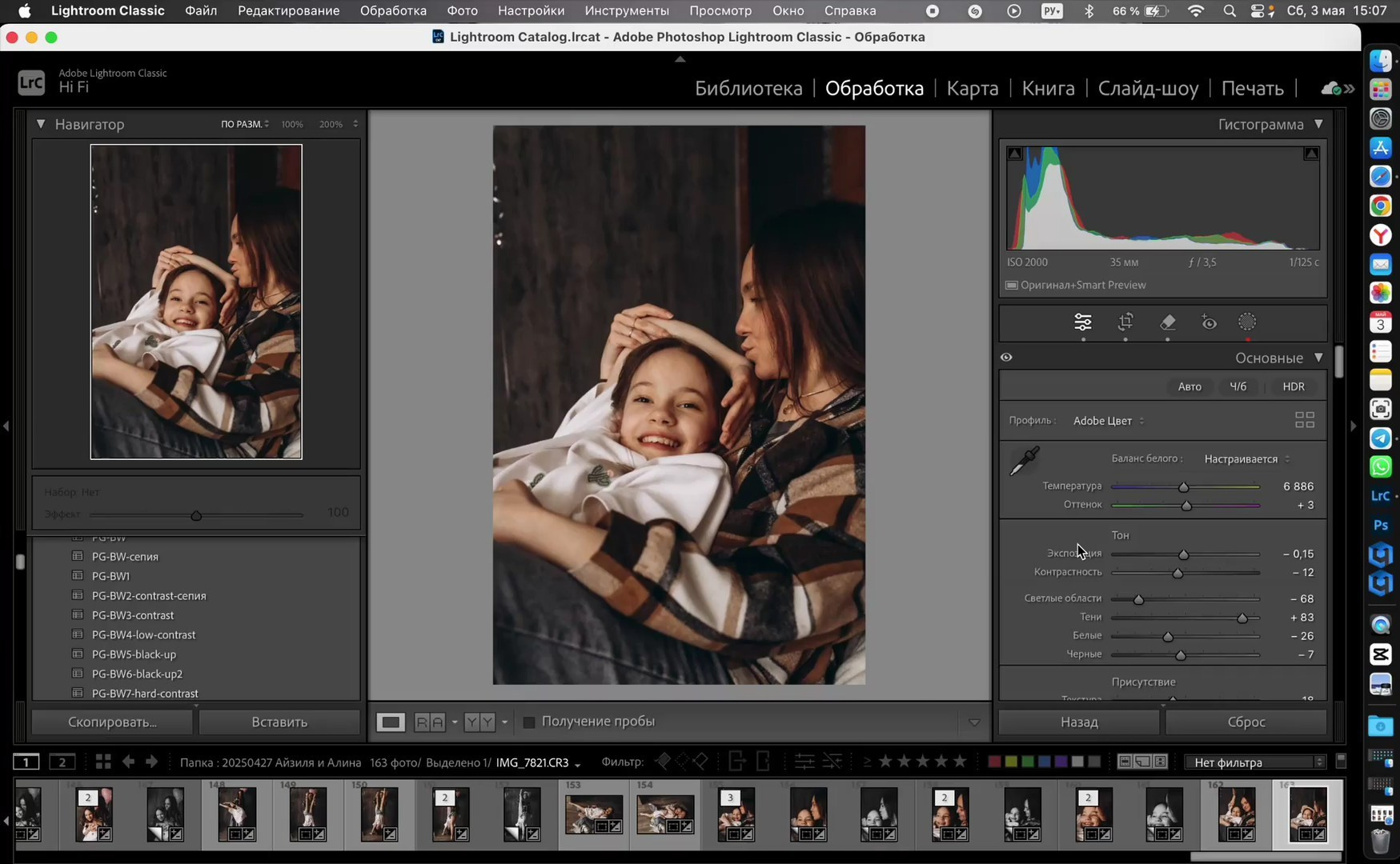The height and width of the screenshot is (864, 1400).
Task: Open toolbar options dropdown triangle
Action: pyautogui.click(x=974, y=722)
